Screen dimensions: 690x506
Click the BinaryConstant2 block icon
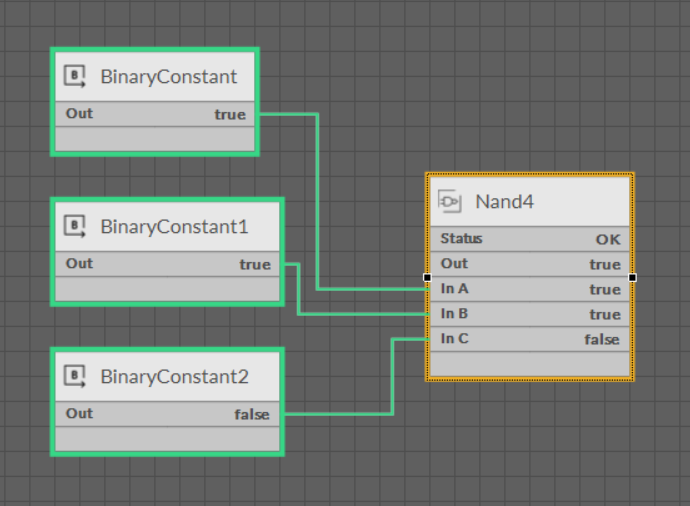[x=75, y=376]
